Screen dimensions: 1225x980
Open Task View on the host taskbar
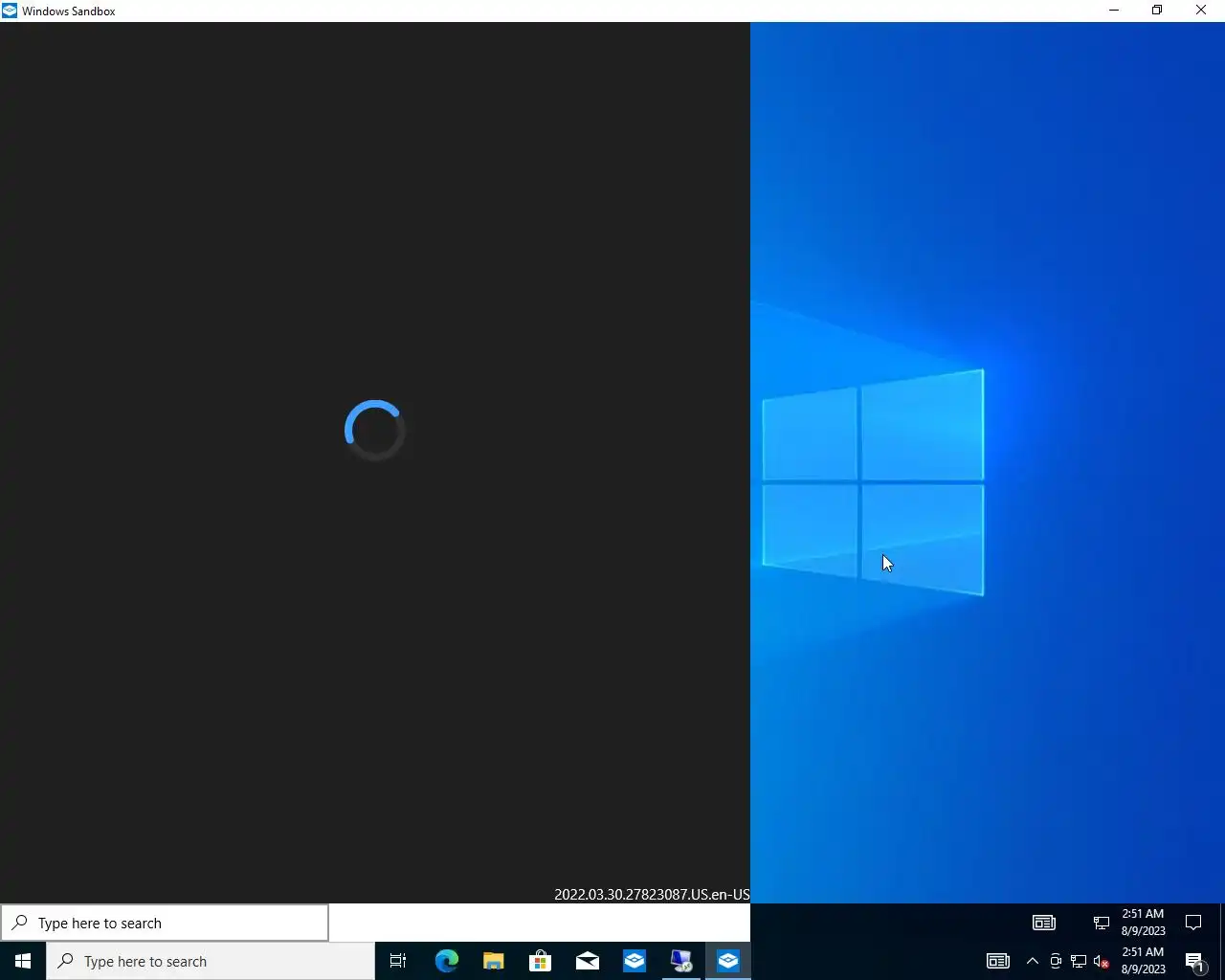(x=398, y=961)
